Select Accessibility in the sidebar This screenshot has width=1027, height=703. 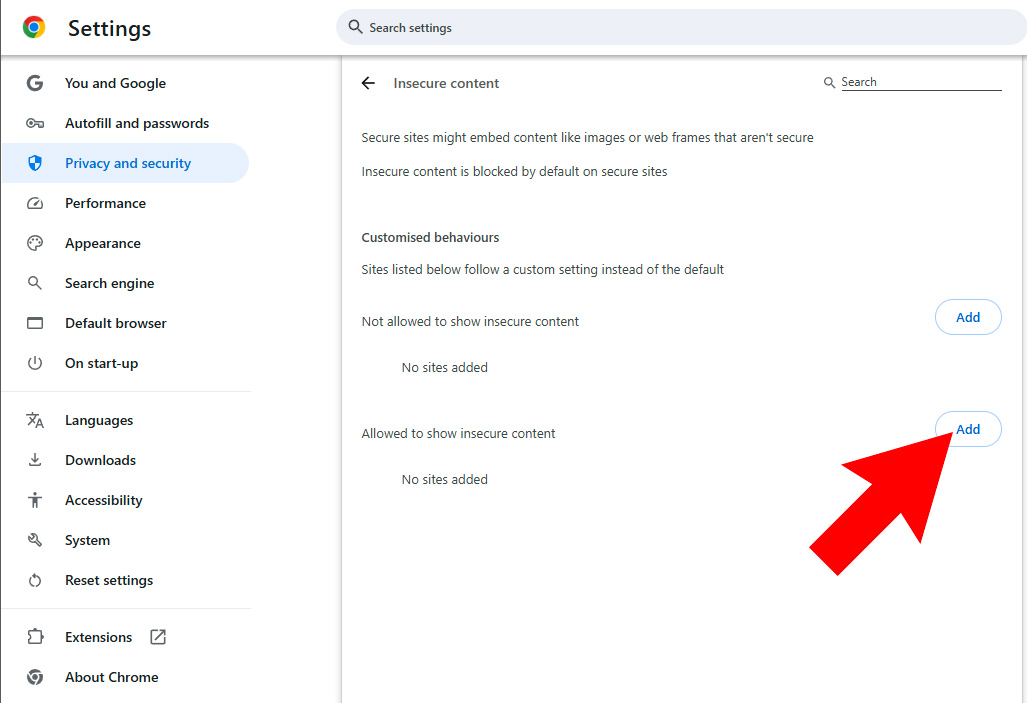(x=103, y=500)
